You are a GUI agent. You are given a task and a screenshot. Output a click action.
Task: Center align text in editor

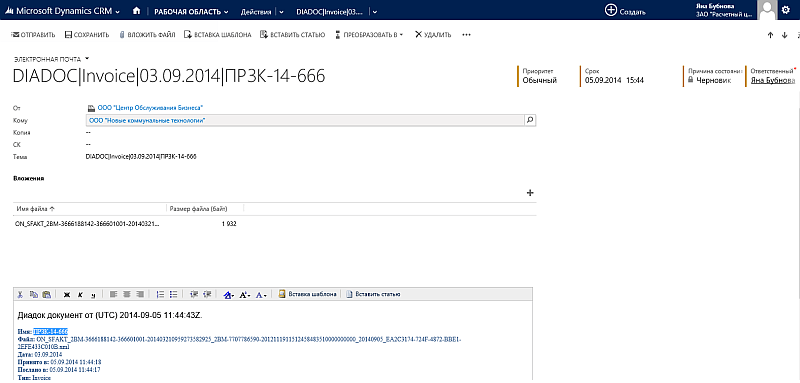tap(127, 294)
